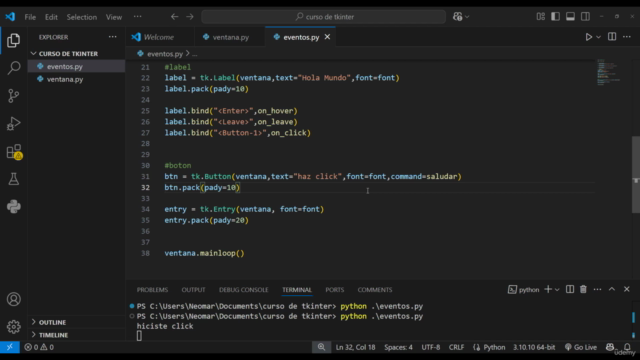Toggle primary side bar visibility

(x=555, y=16)
